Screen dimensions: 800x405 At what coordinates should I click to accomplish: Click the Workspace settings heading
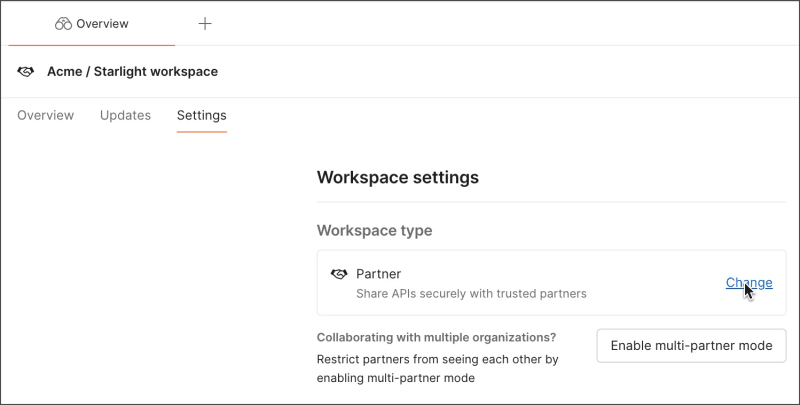(398, 177)
